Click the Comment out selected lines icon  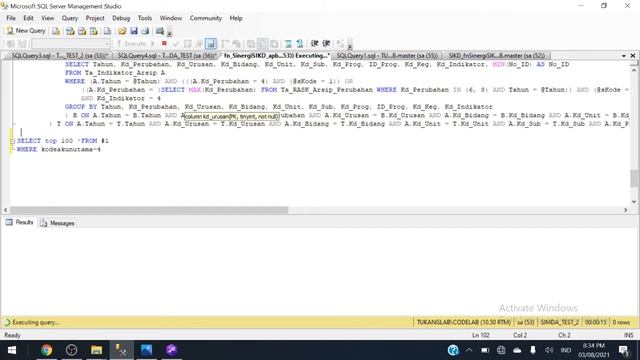coord(288,44)
